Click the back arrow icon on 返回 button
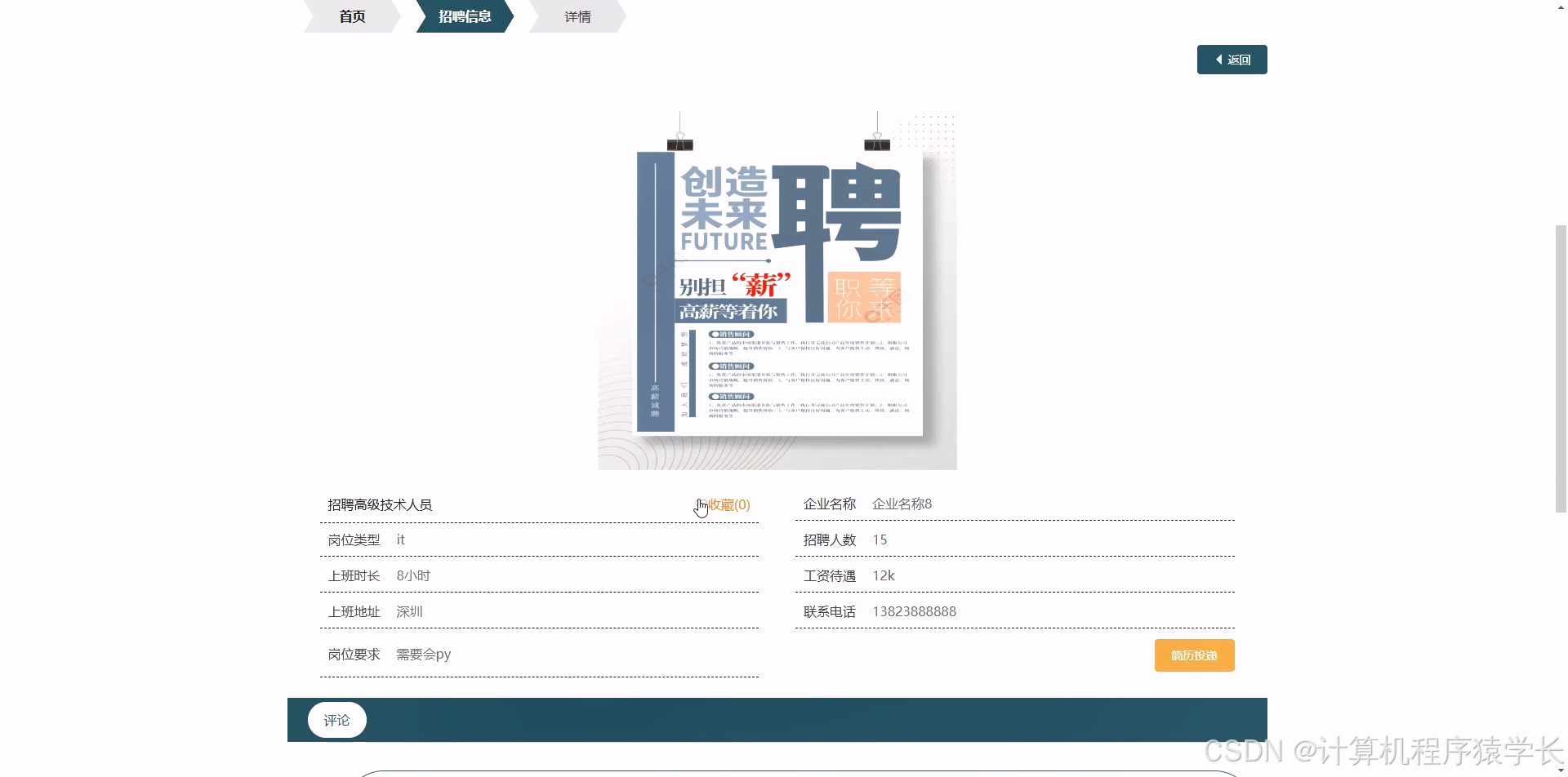The height and width of the screenshot is (777, 1568). [x=1218, y=59]
